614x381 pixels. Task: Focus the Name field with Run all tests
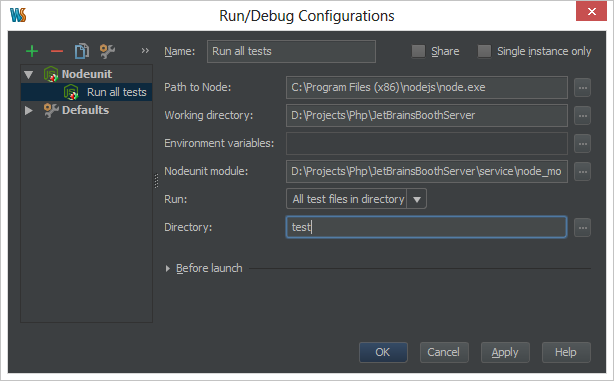[291, 51]
